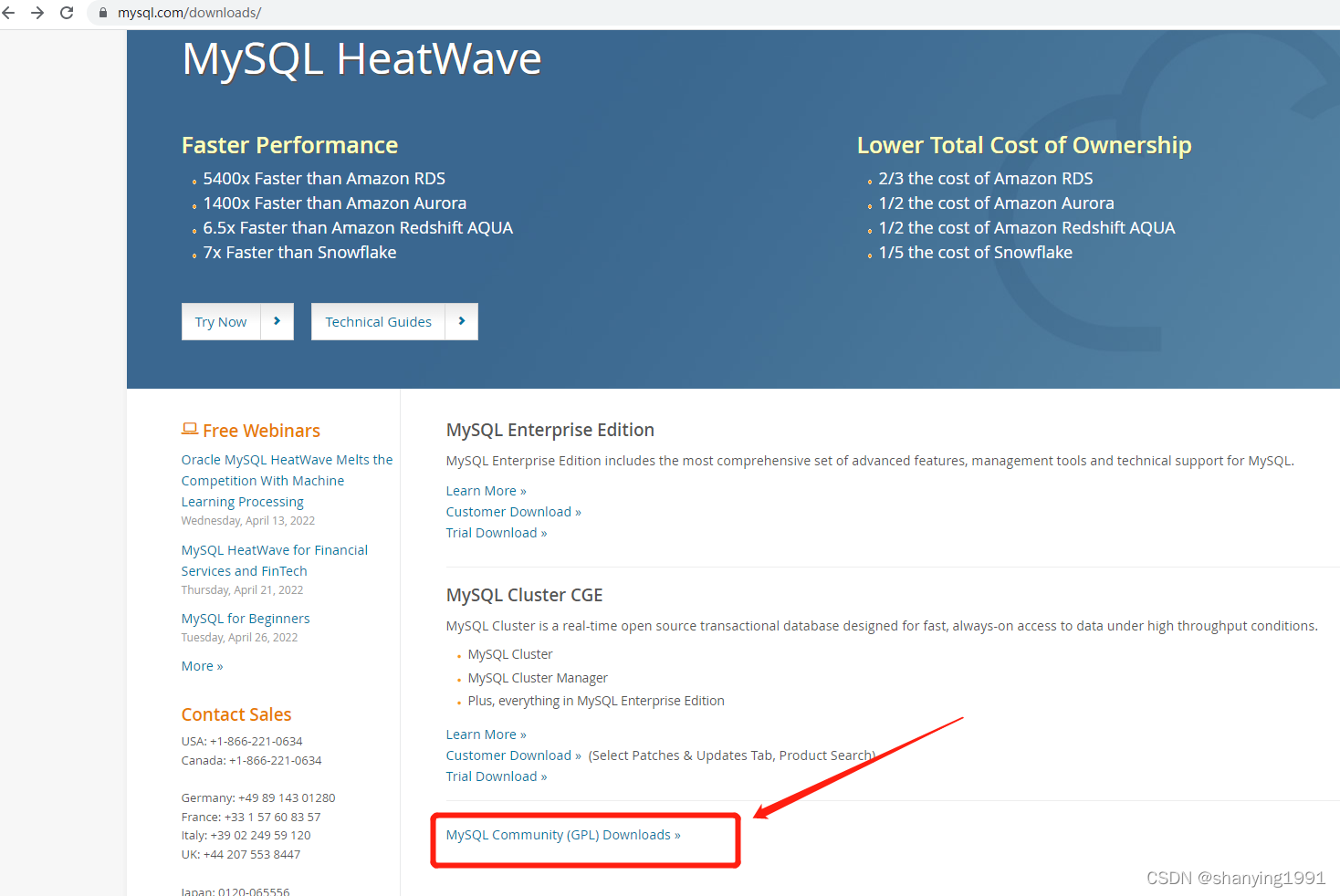
Task: Open the MySQL for Beginners webinar
Action: pos(246,619)
